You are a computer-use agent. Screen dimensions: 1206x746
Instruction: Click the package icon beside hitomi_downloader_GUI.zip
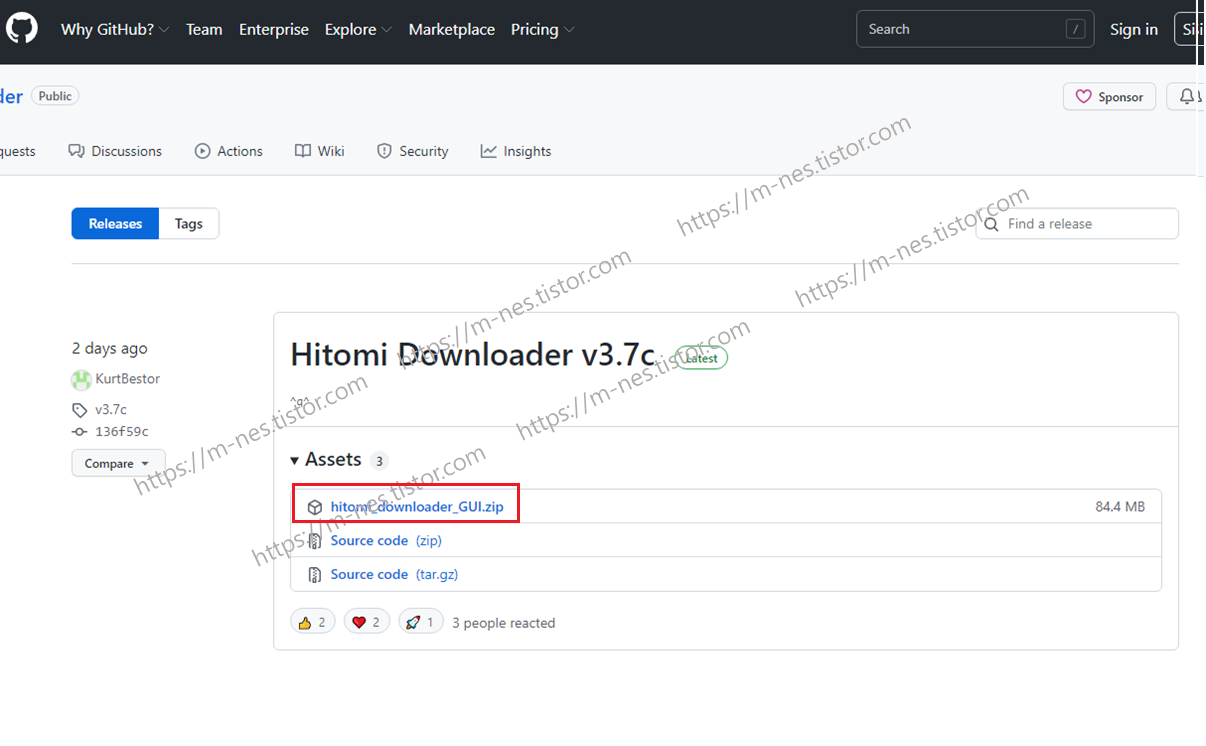click(x=315, y=507)
